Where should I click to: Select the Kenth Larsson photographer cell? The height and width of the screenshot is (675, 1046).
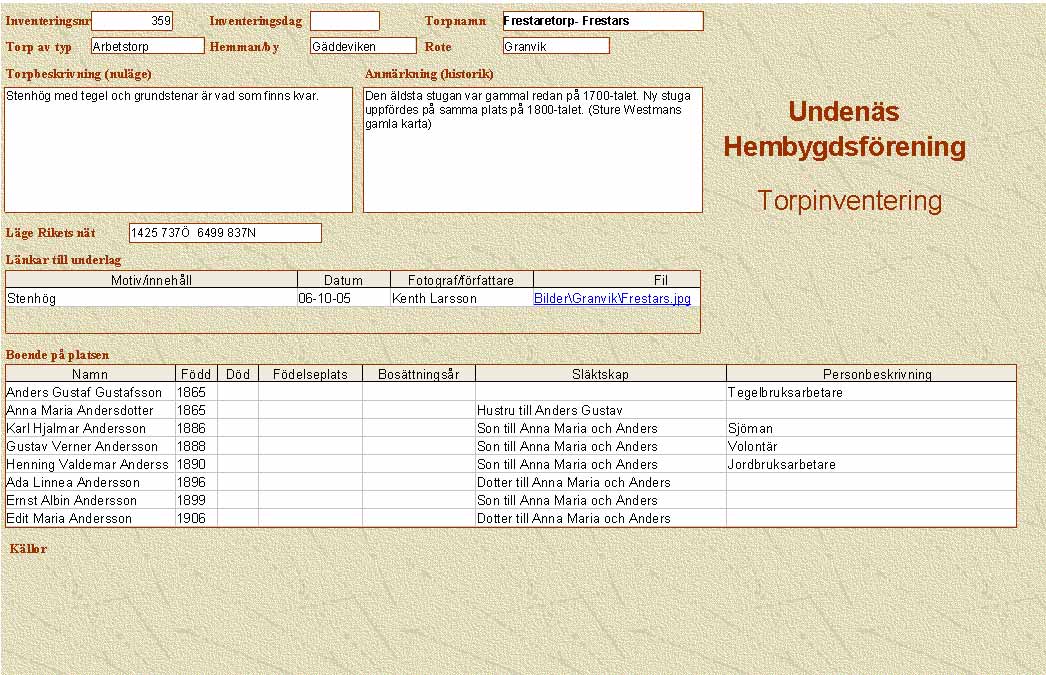click(461, 298)
